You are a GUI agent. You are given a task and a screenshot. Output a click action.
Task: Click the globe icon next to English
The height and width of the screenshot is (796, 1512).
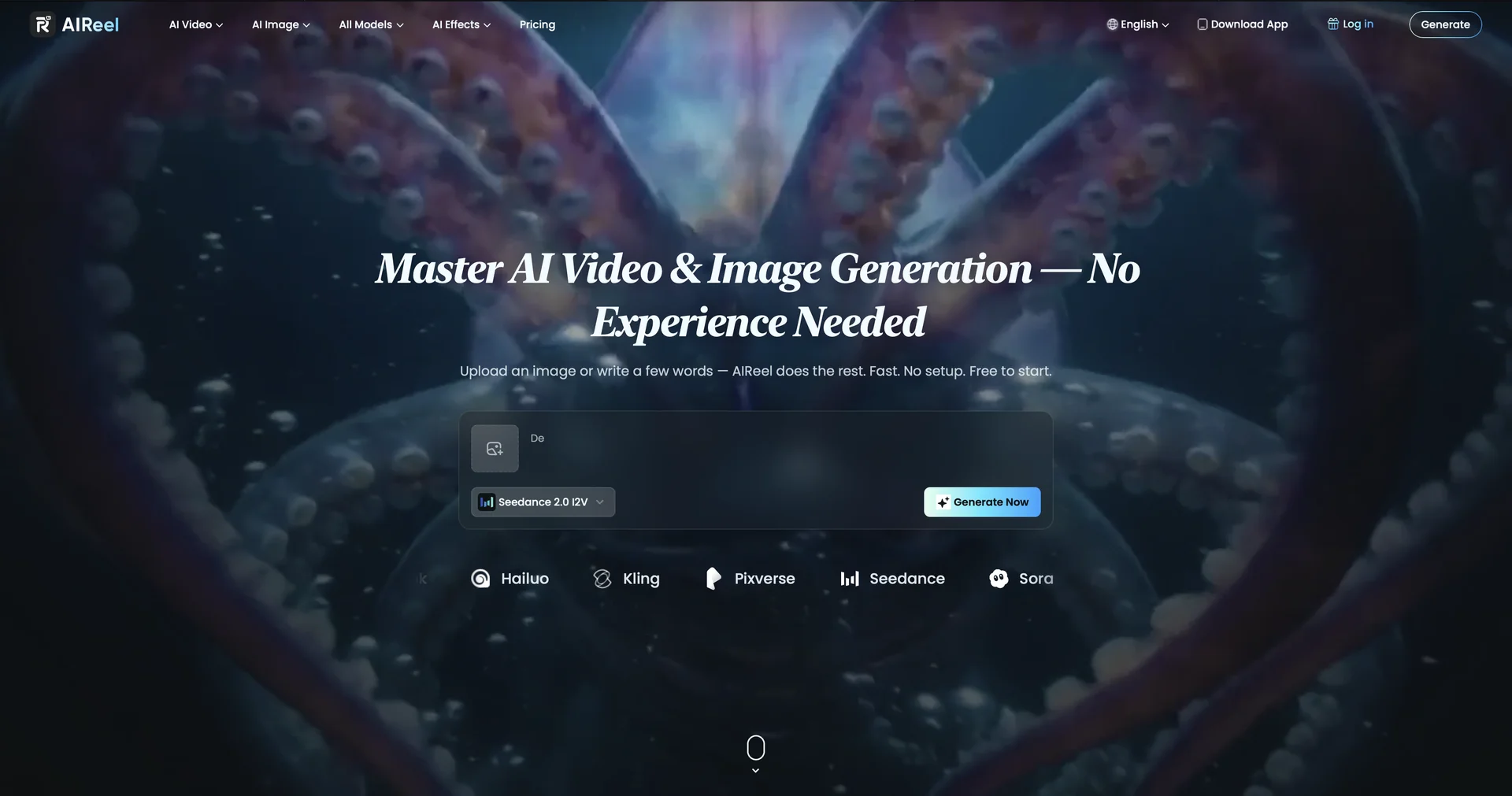[x=1113, y=24]
